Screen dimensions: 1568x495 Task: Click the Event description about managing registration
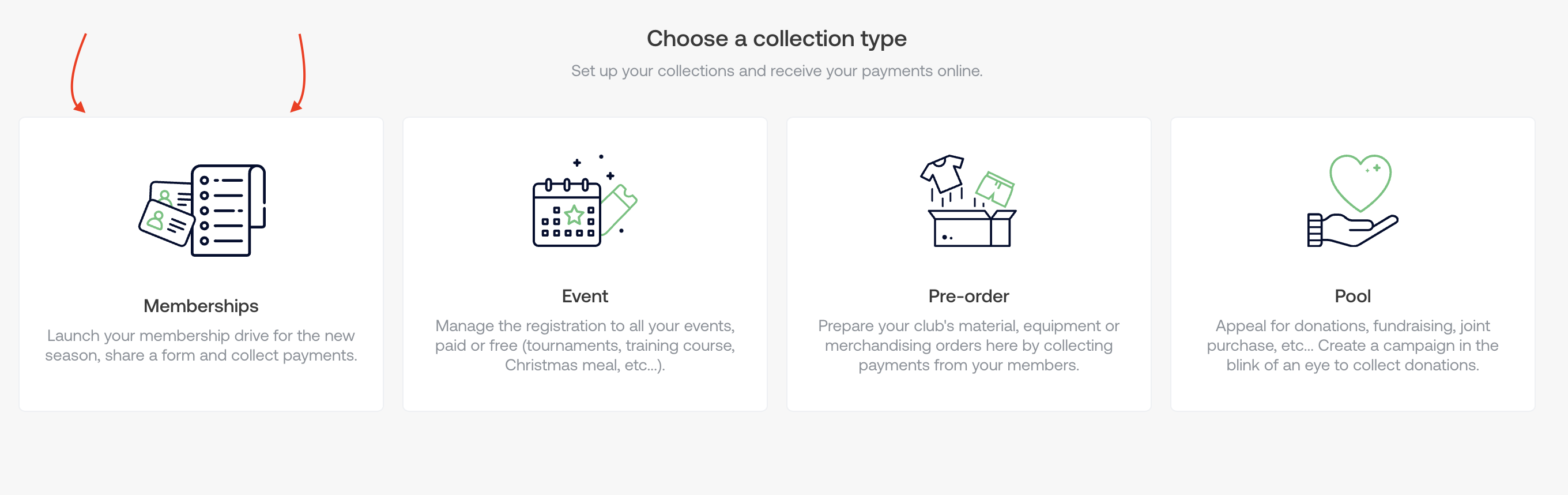pos(585,345)
